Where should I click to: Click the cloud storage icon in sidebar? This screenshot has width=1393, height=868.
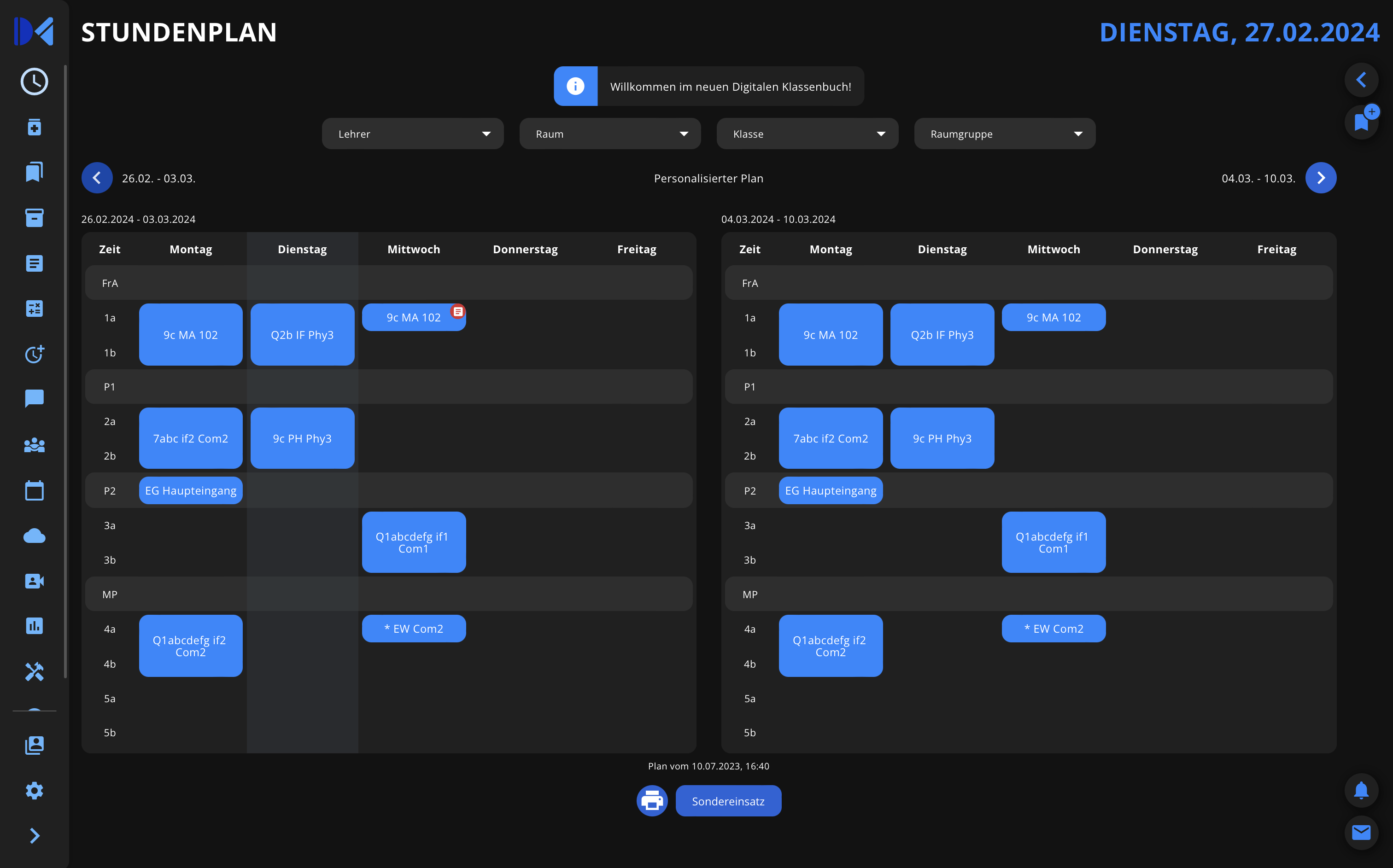pos(34,535)
